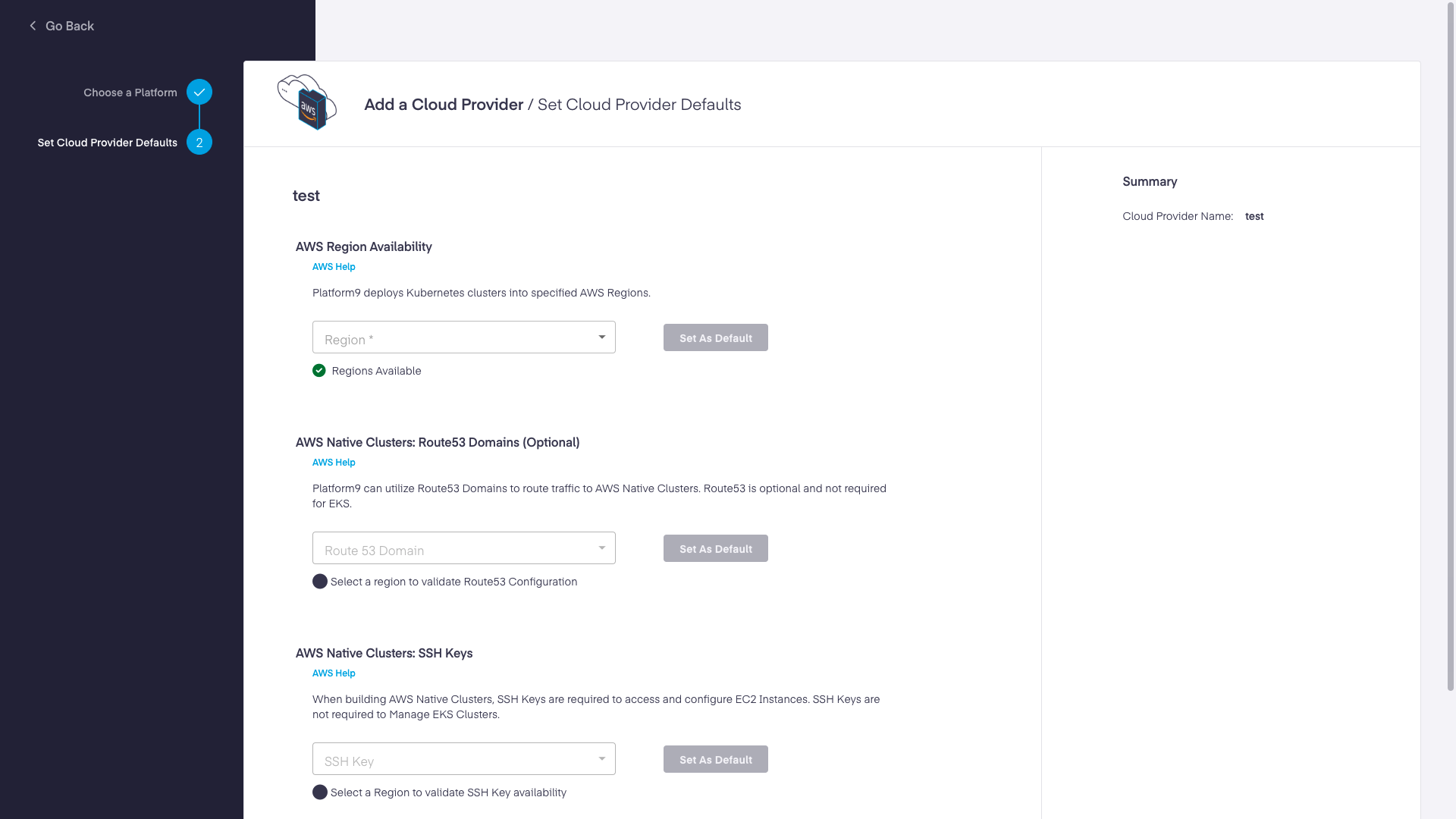Viewport: 1456px width, 819px height.
Task: Click the Go Back chevron arrow
Action: [x=33, y=26]
